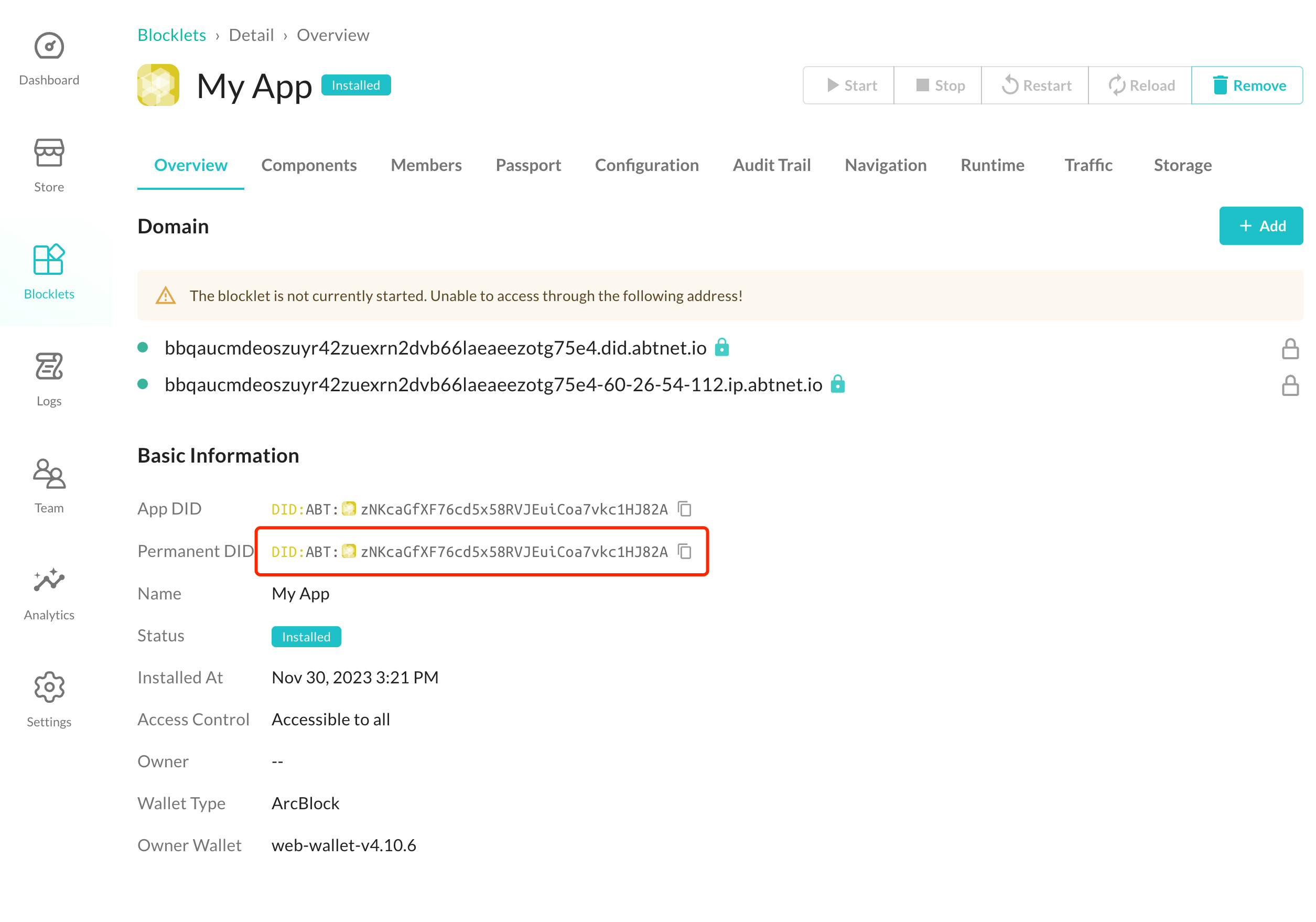This screenshot has height=922, width=1316.
Task: Open the bbqaucmdeoszuyr42…did.abtnet.io domain link
Action: coord(435,348)
